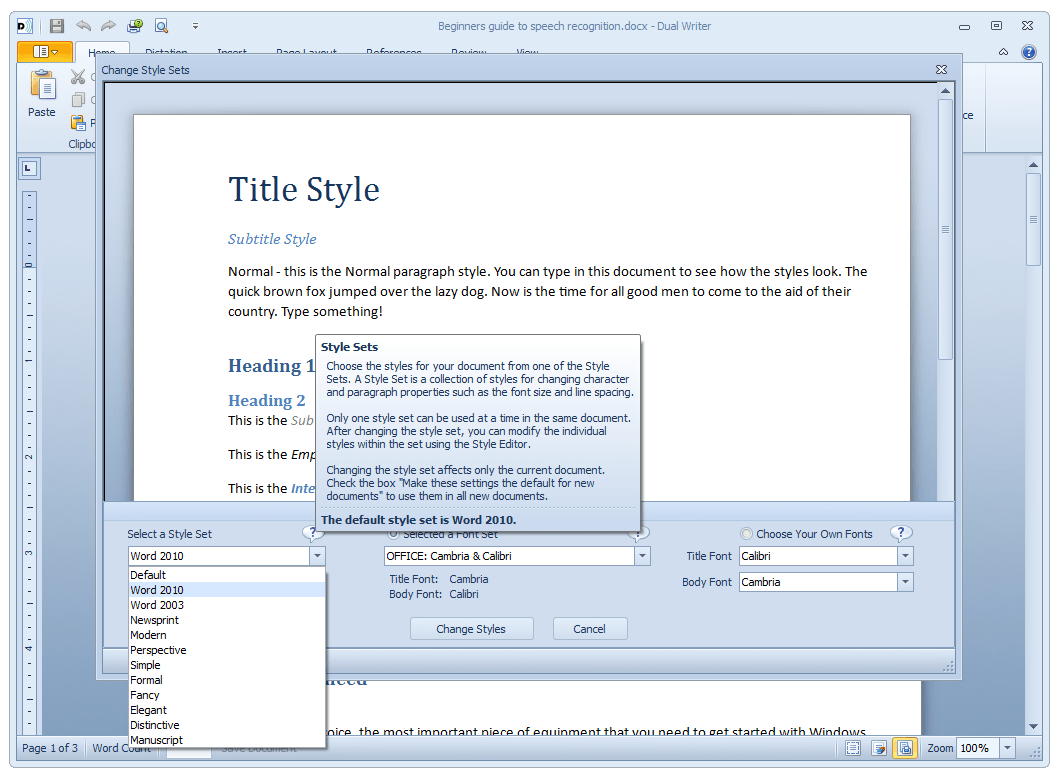Screen dimensions: 1058x779
Task: Toggle the highlighted view button in status bar
Action: pyautogui.click(x=904, y=748)
